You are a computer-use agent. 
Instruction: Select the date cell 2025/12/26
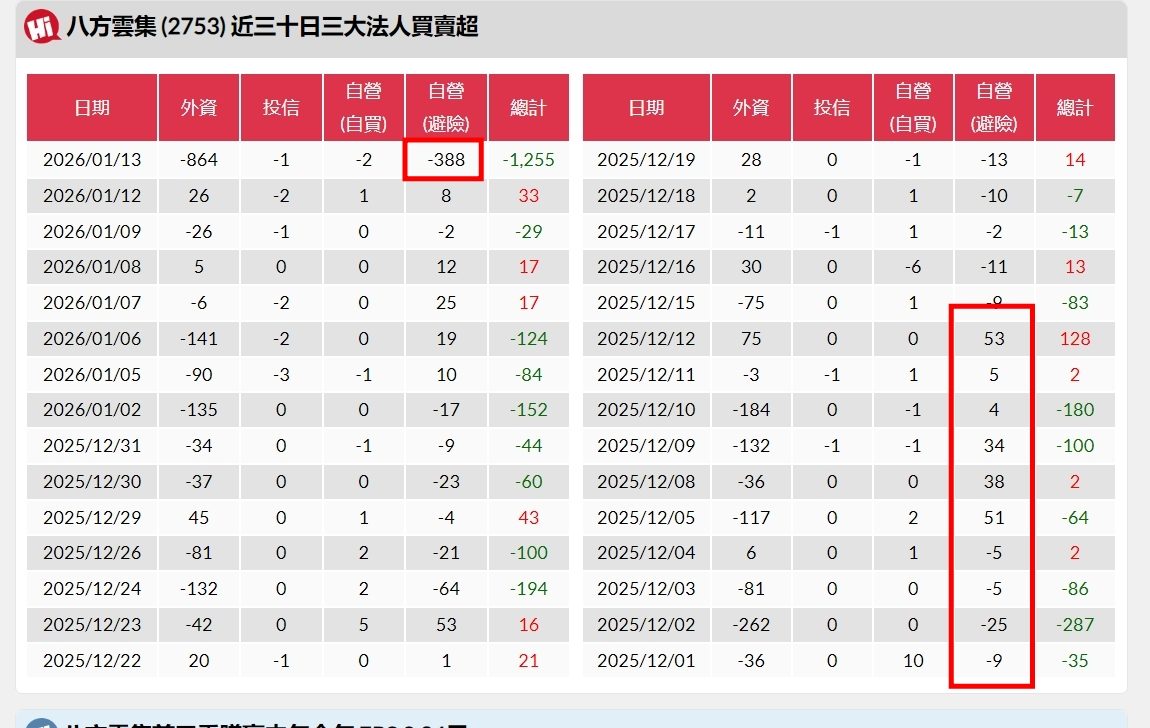(92, 553)
